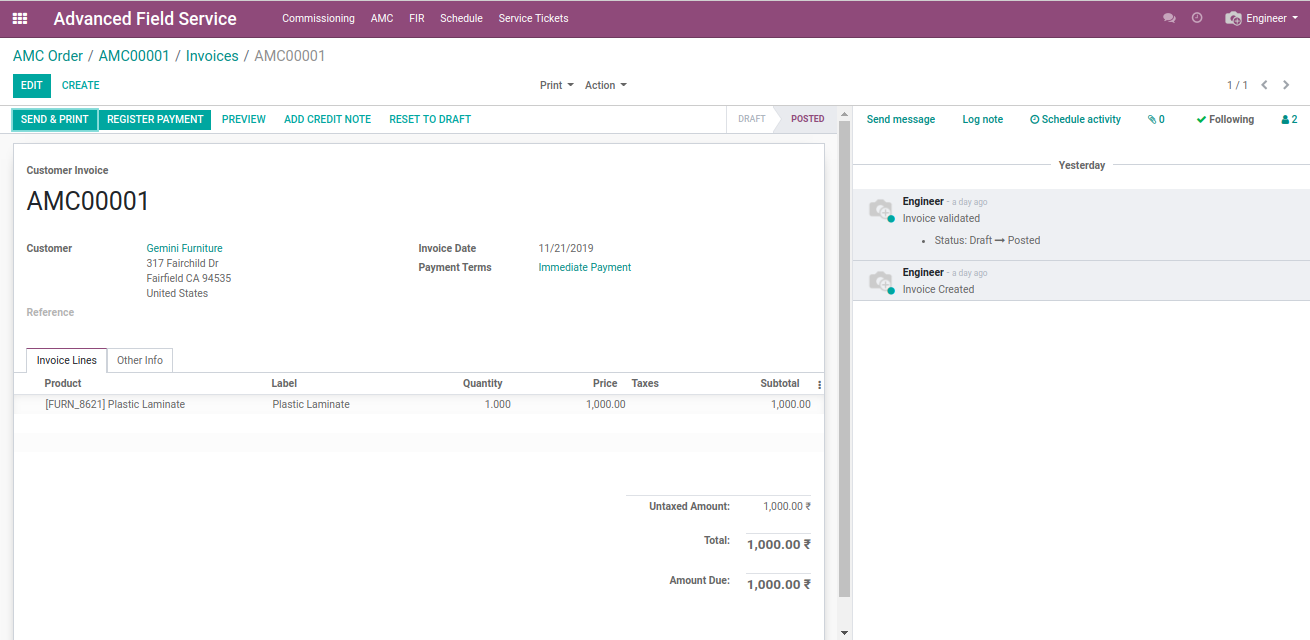Go to the next record arrow
Screen dimensions: 1310x640
pyautogui.click(x=1286, y=86)
